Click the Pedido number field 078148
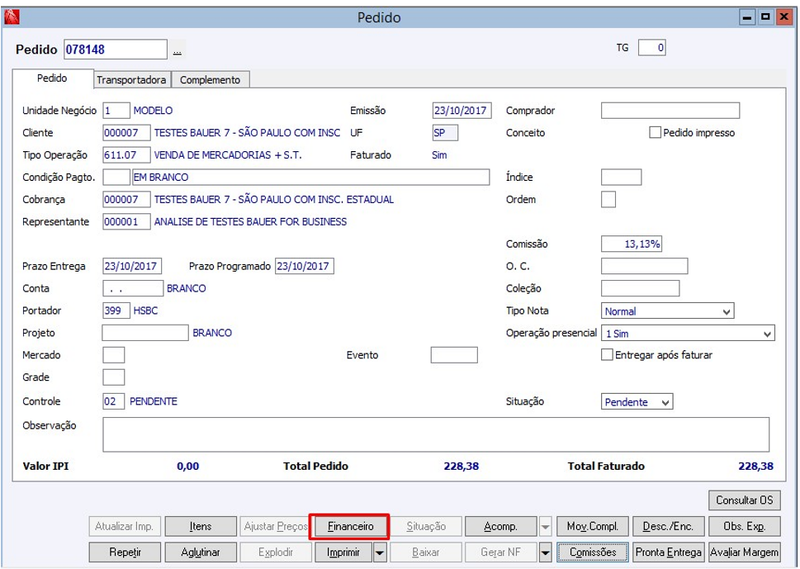 [115, 50]
